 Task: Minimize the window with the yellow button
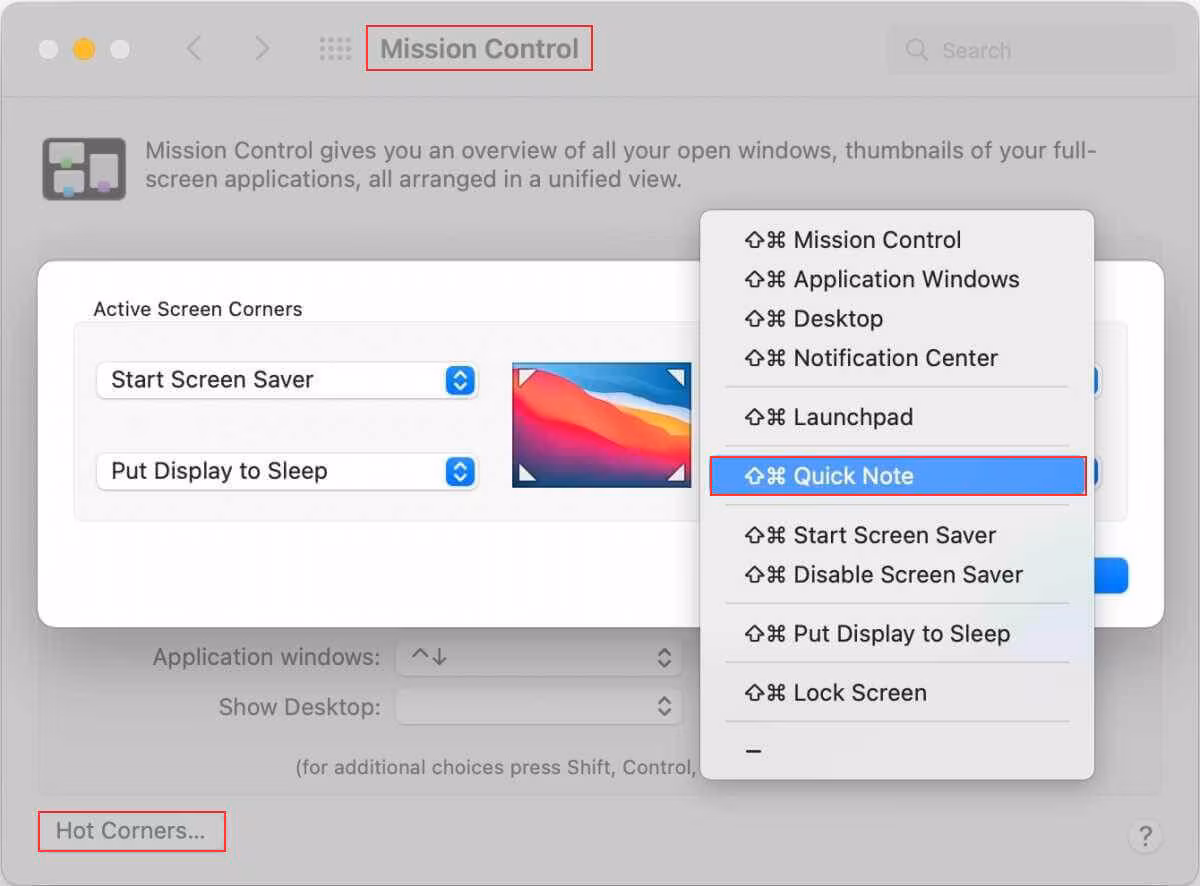coord(84,49)
